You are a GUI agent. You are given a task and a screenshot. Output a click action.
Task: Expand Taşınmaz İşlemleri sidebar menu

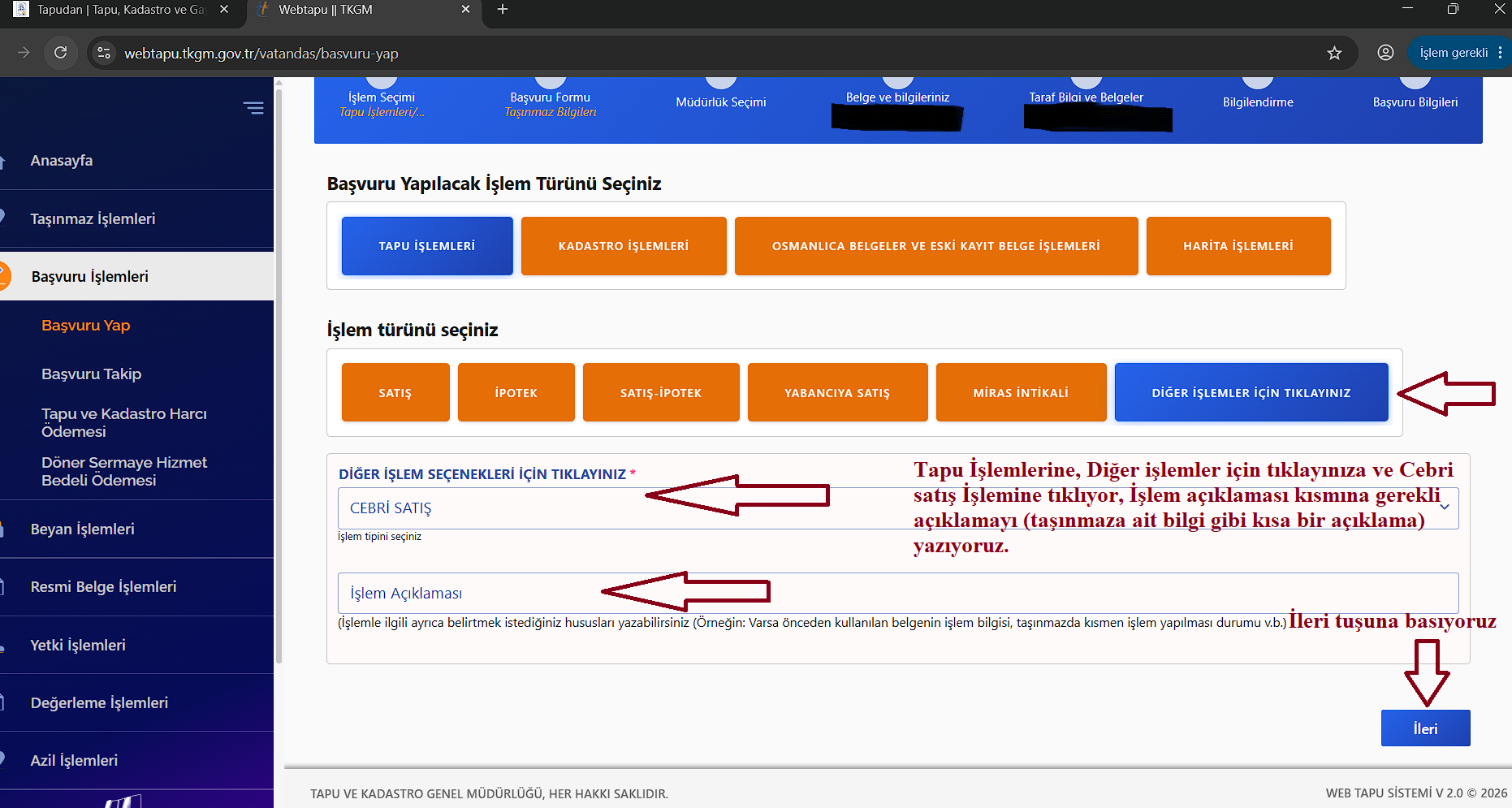(x=93, y=218)
